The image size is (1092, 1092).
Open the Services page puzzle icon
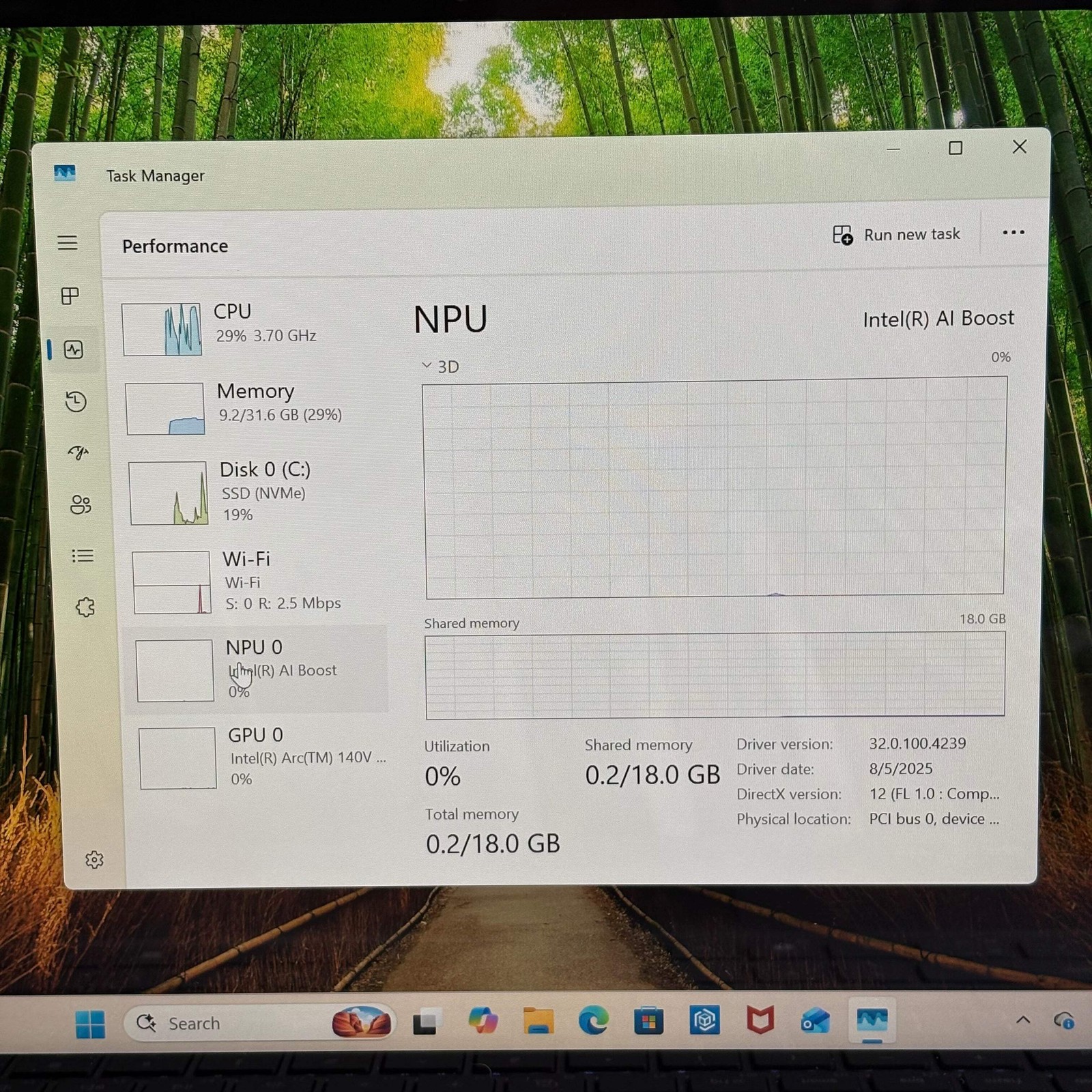[x=85, y=607]
